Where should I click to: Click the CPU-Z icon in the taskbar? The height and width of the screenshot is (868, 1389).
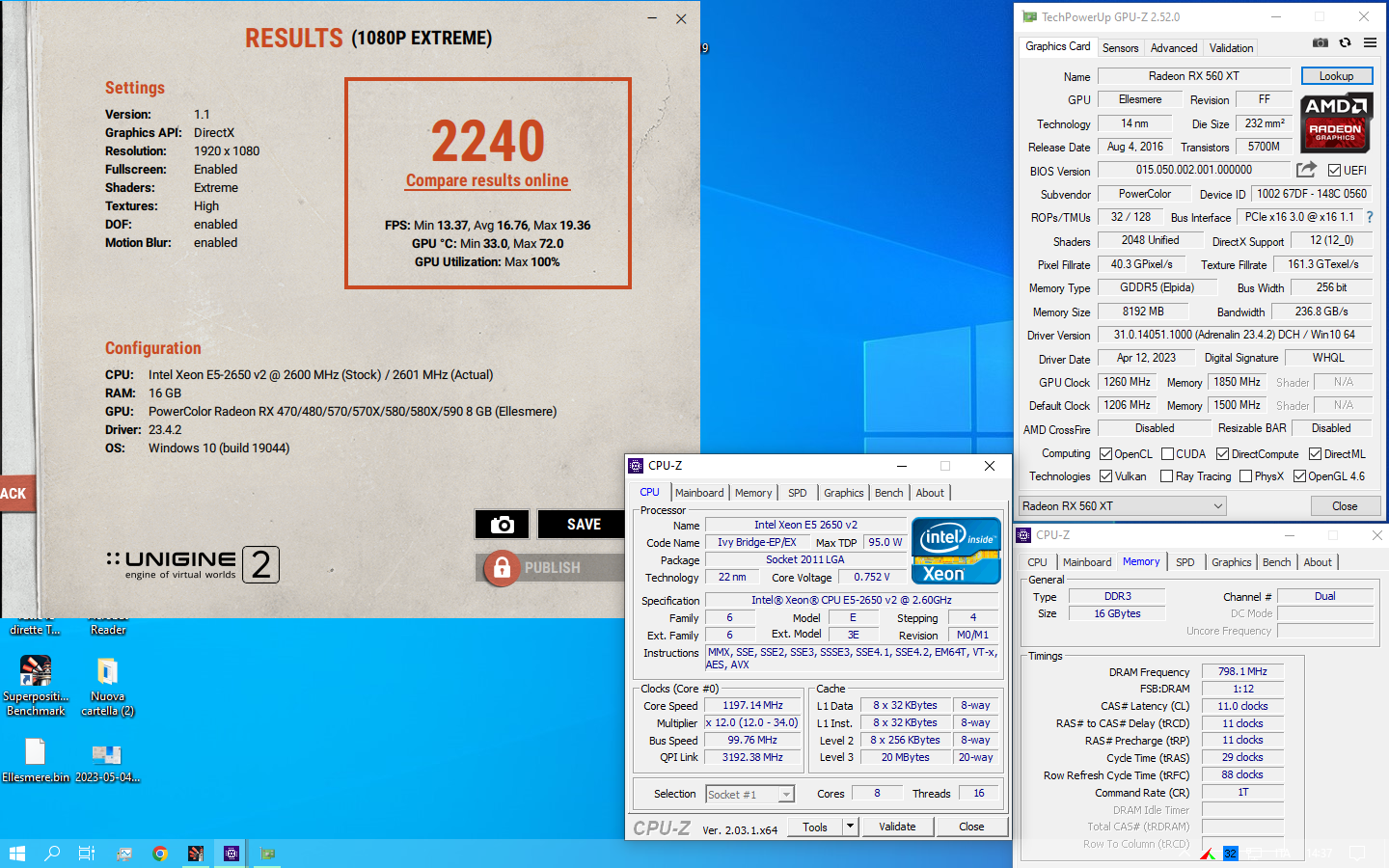(231, 854)
